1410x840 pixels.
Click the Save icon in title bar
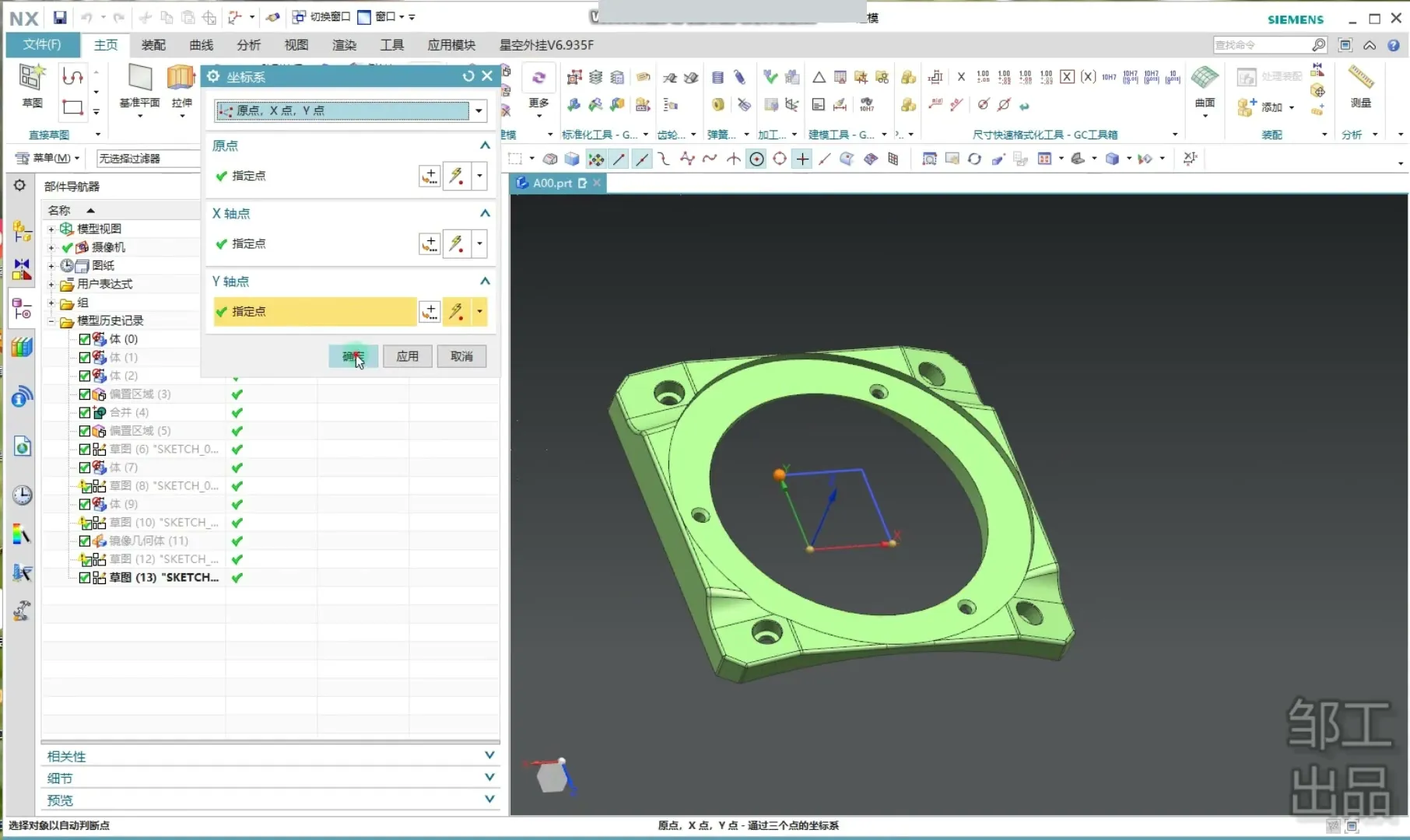coord(60,17)
